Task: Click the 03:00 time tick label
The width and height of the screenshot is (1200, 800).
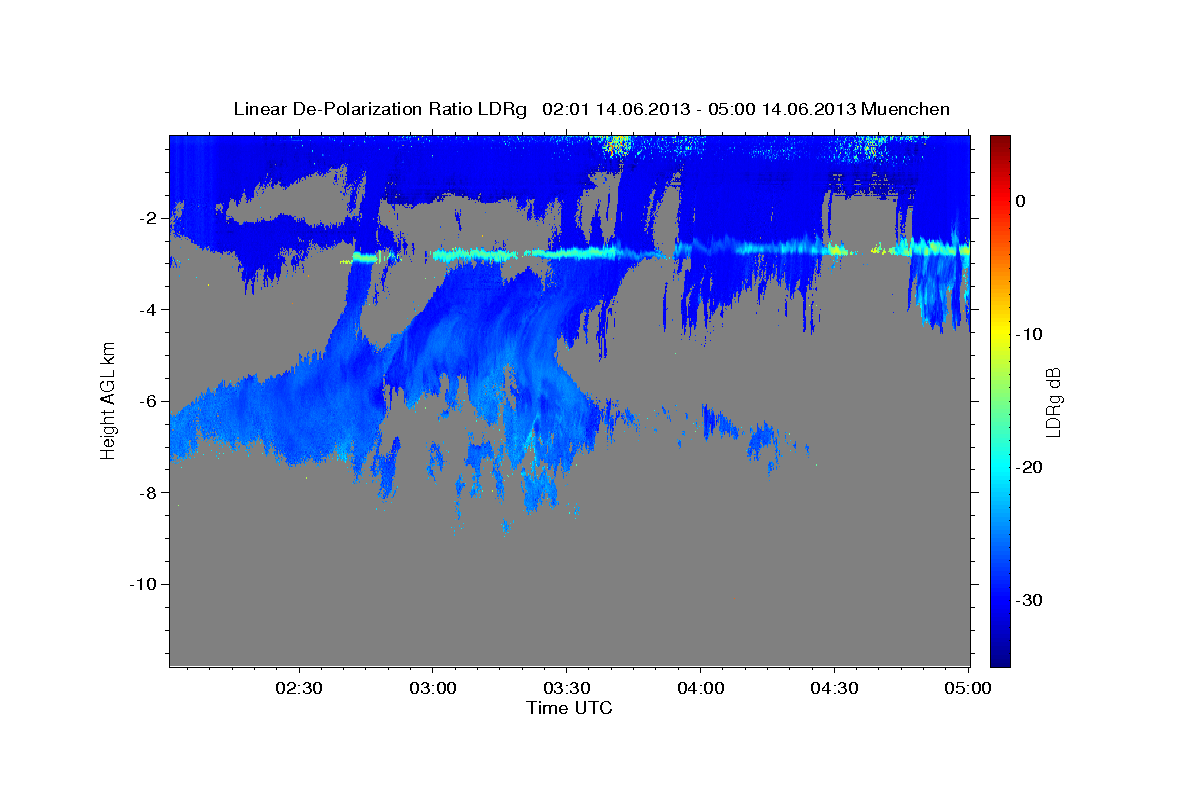Action: point(433,689)
